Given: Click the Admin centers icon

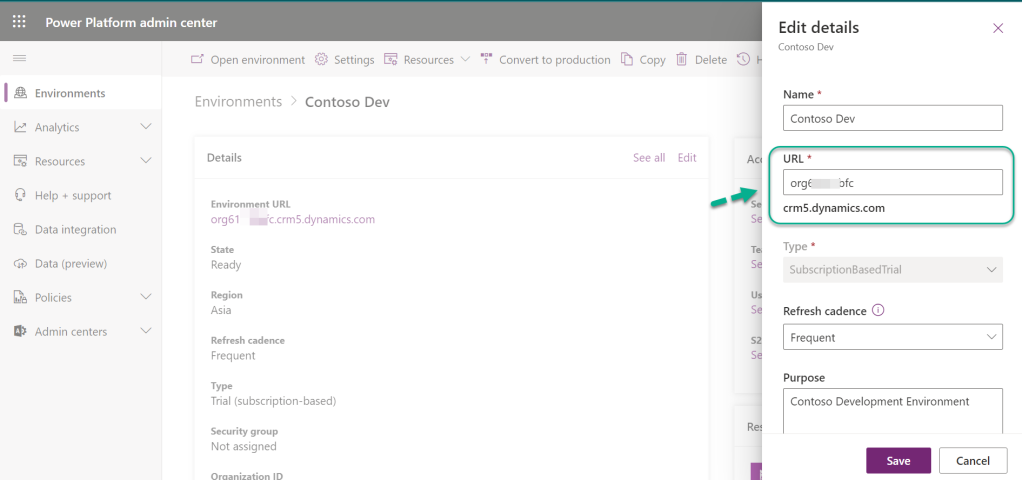Looking at the screenshot, I should click(21, 331).
